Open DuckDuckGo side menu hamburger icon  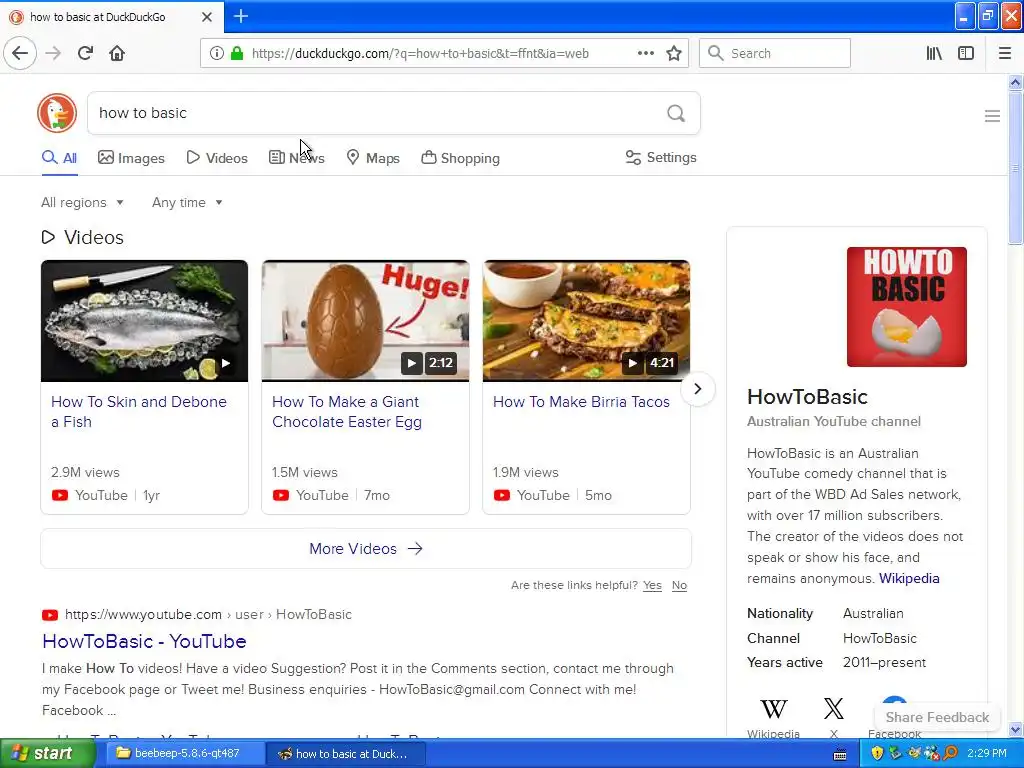click(x=992, y=116)
